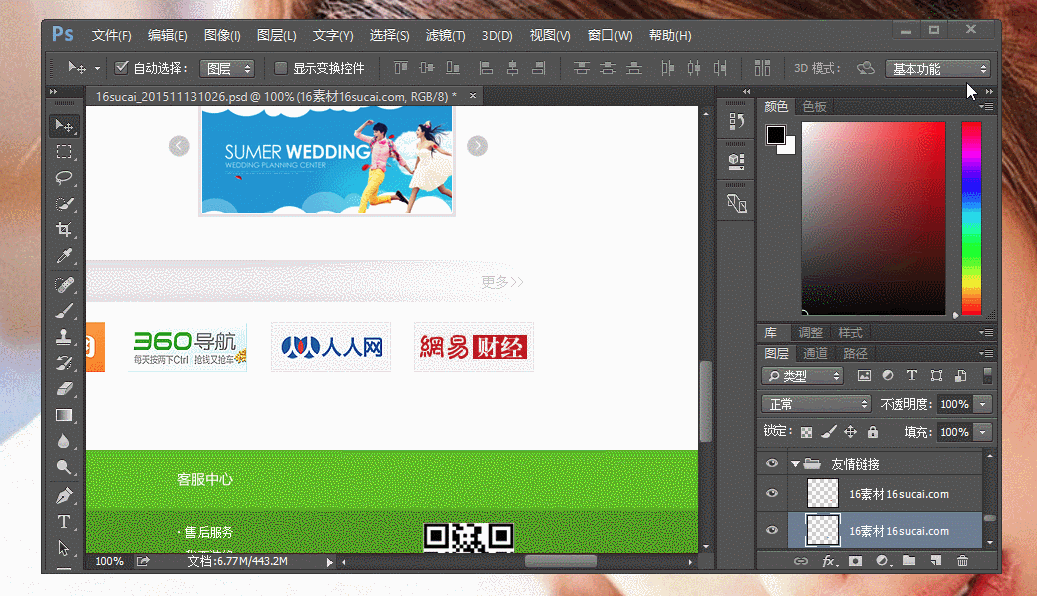Enable the 显示变换控件 checkbox

[x=280, y=67]
